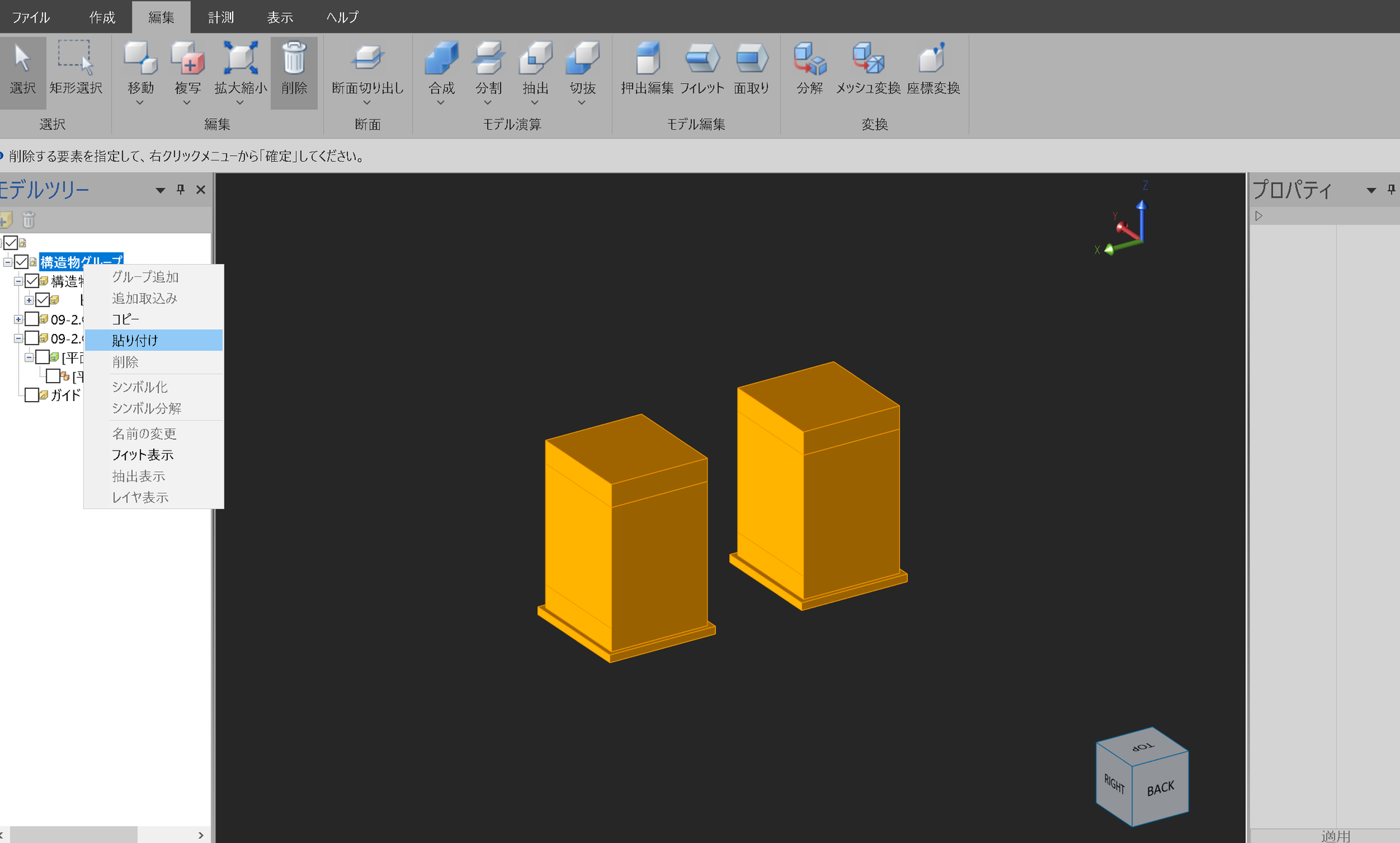Check the first 09-2 node checkbox
1400x843 pixels.
point(32,319)
